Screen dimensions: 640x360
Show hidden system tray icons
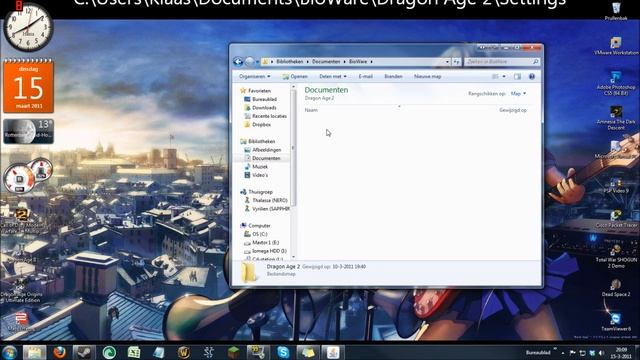tap(563, 353)
